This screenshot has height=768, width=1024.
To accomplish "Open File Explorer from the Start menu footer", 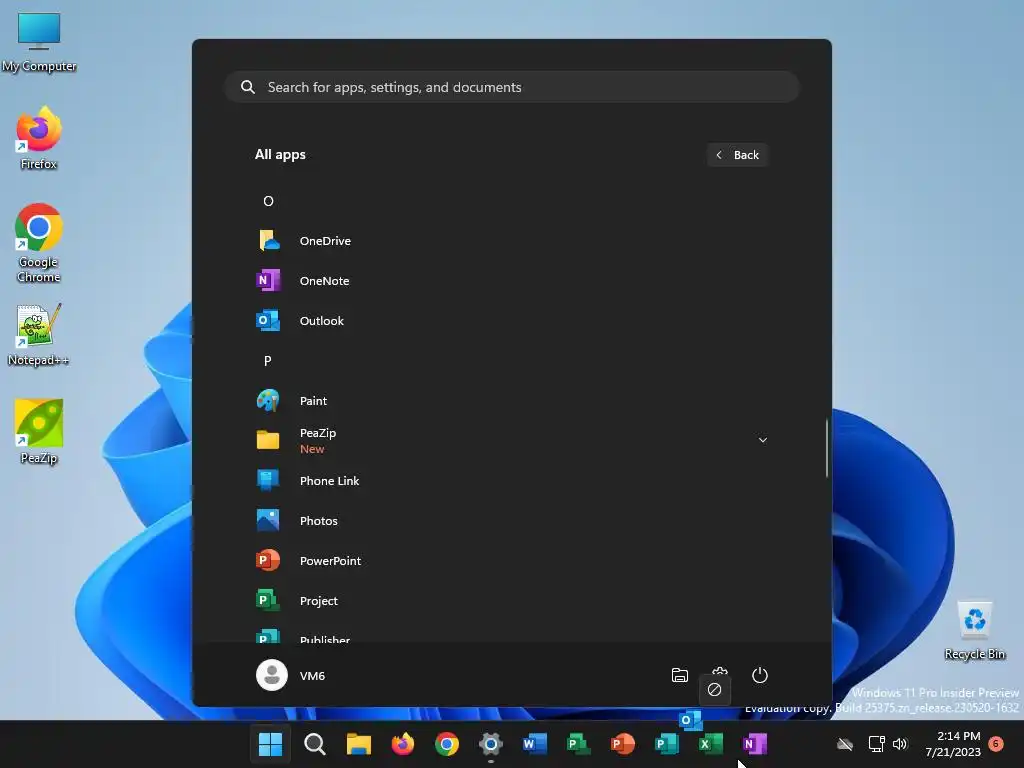I will 680,675.
